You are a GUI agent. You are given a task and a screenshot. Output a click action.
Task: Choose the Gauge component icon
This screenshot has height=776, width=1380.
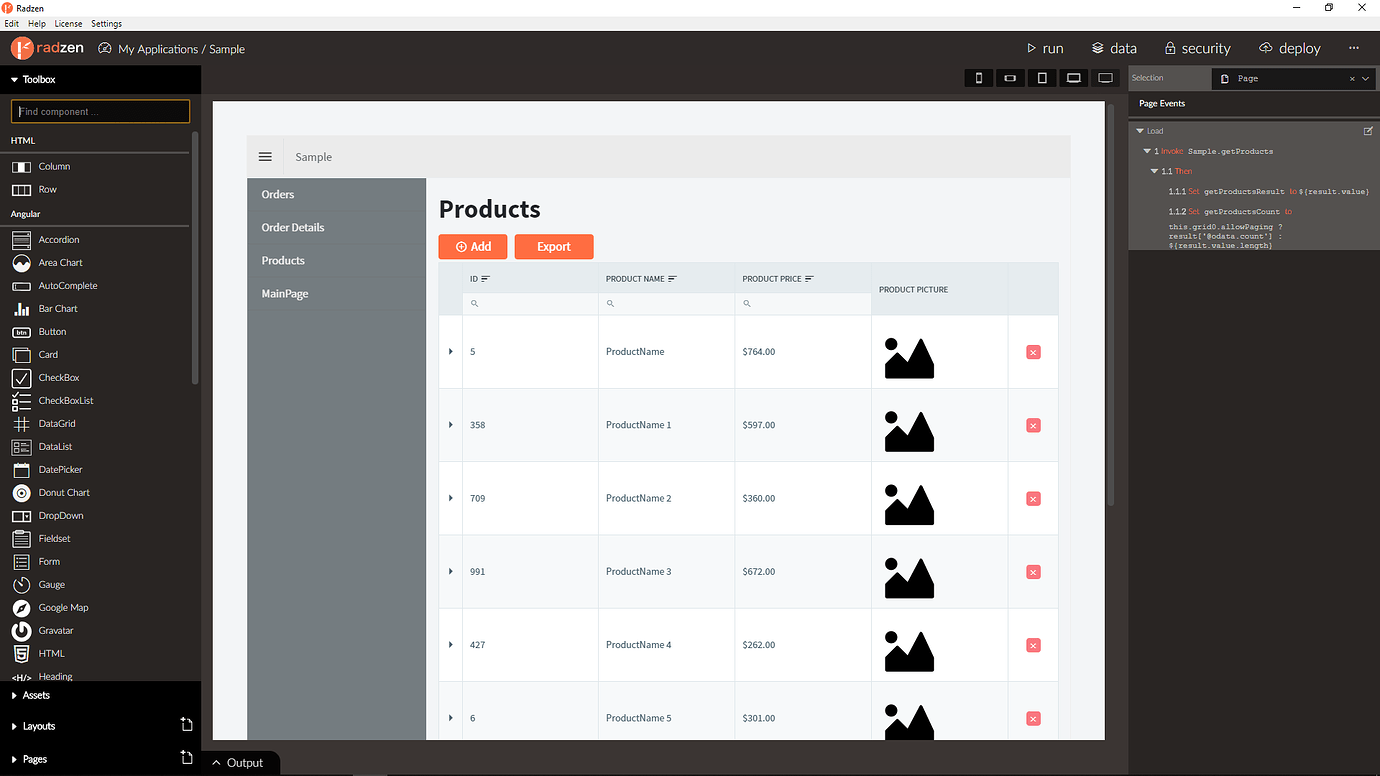(21, 585)
